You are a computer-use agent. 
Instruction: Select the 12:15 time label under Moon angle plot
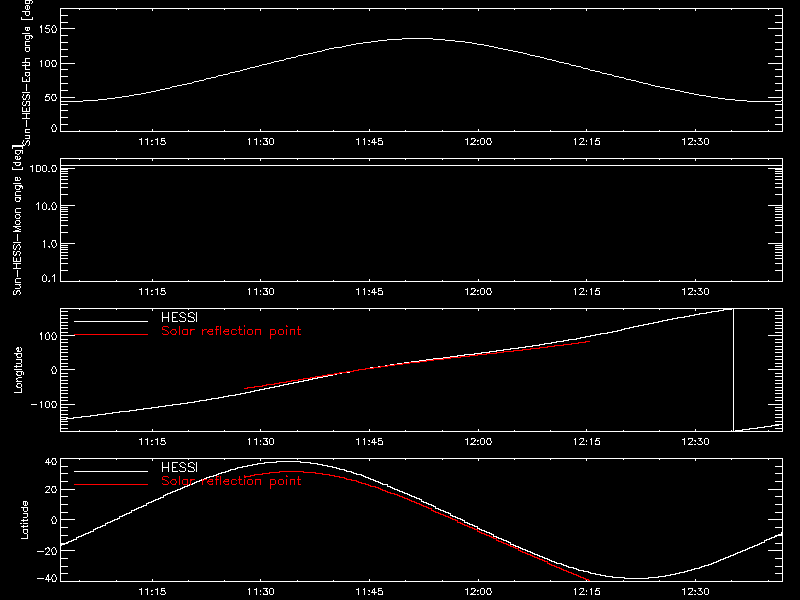587,291
